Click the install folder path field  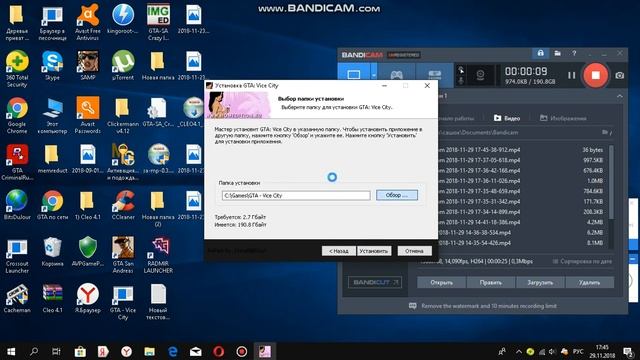click(296, 196)
